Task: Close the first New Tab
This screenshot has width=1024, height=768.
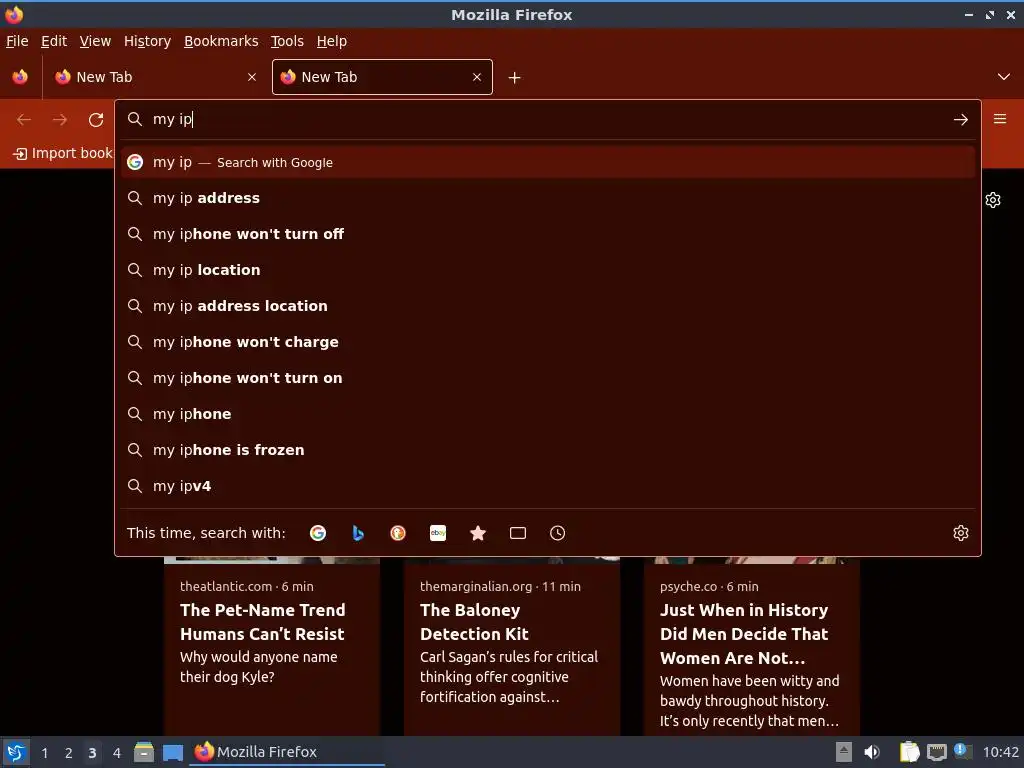Action: coord(252,77)
